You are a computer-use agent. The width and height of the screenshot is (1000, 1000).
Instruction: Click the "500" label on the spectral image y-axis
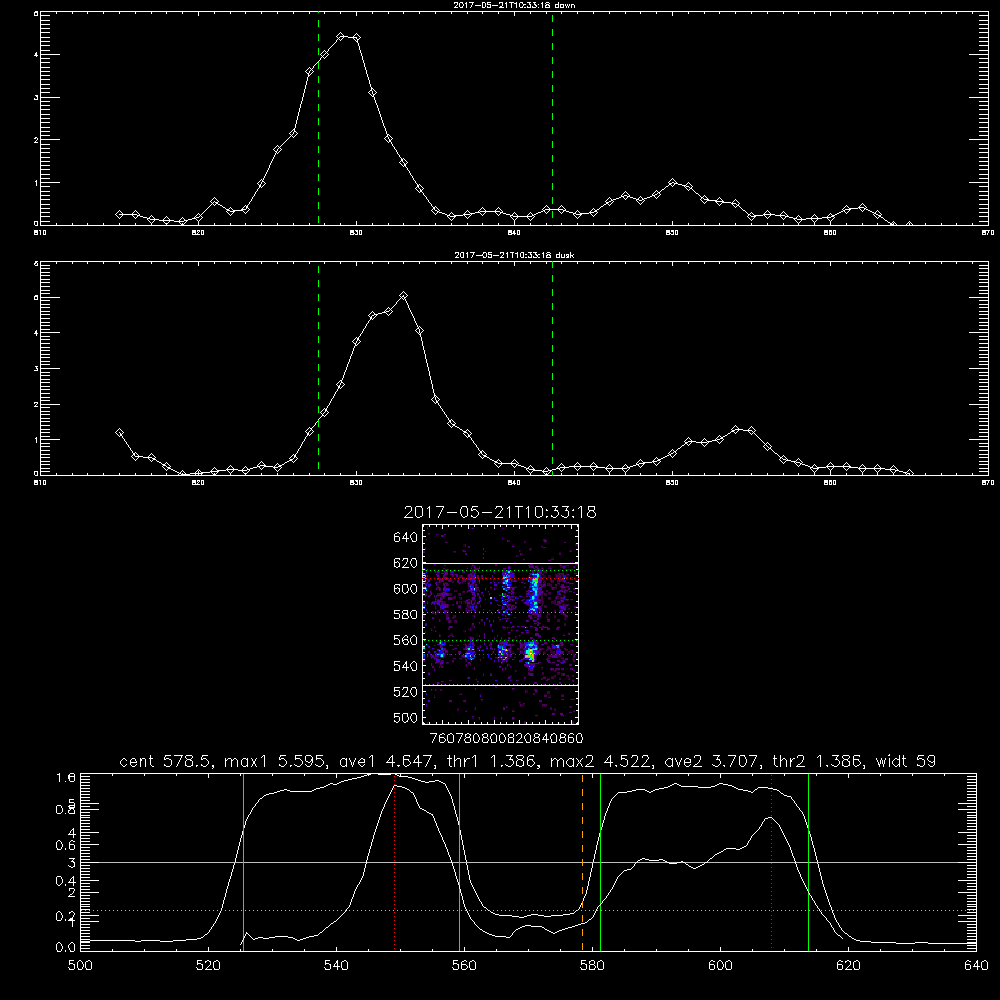point(405,717)
